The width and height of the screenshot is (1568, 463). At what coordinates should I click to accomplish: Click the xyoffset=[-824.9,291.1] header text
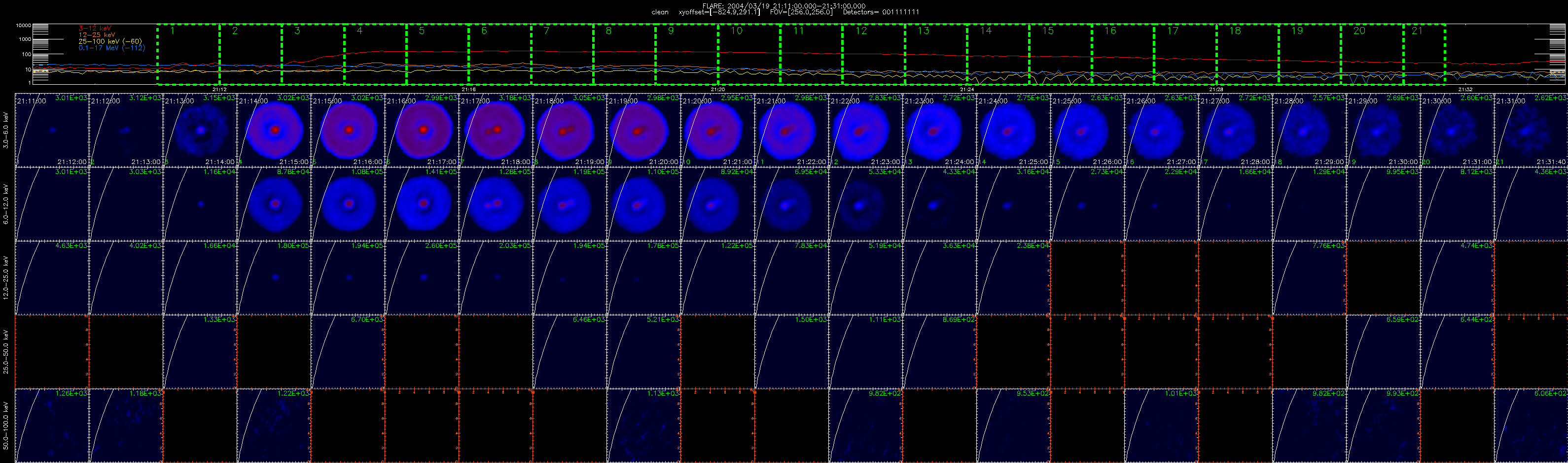pyautogui.click(x=719, y=12)
